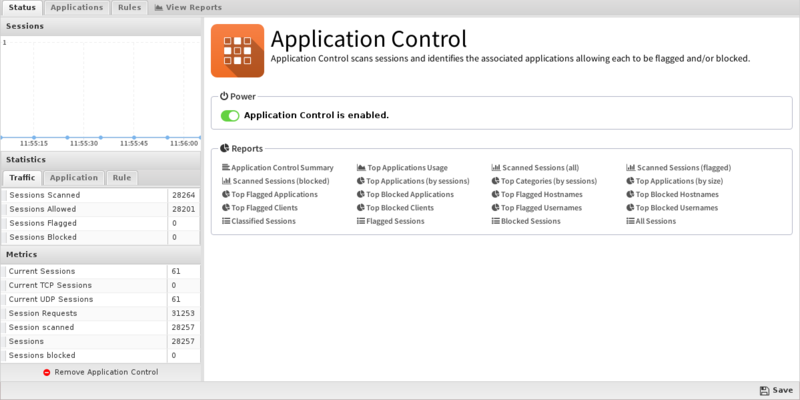Switch to the Rules tab
The height and width of the screenshot is (400, 800).
coord(127,8)
